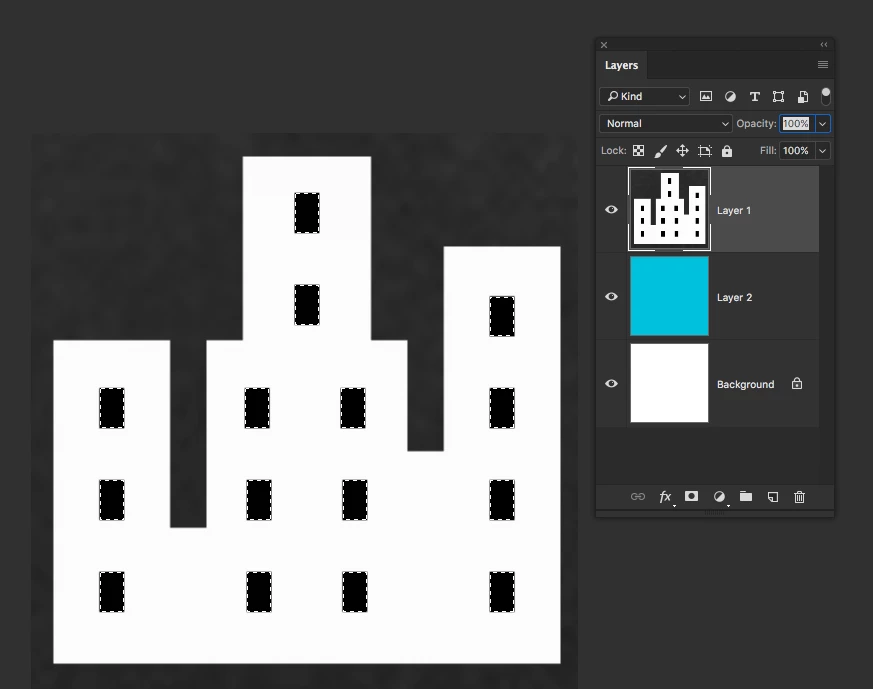Select the Layers tab
Screen dimensions: 873x689
[x=621, y=65]
